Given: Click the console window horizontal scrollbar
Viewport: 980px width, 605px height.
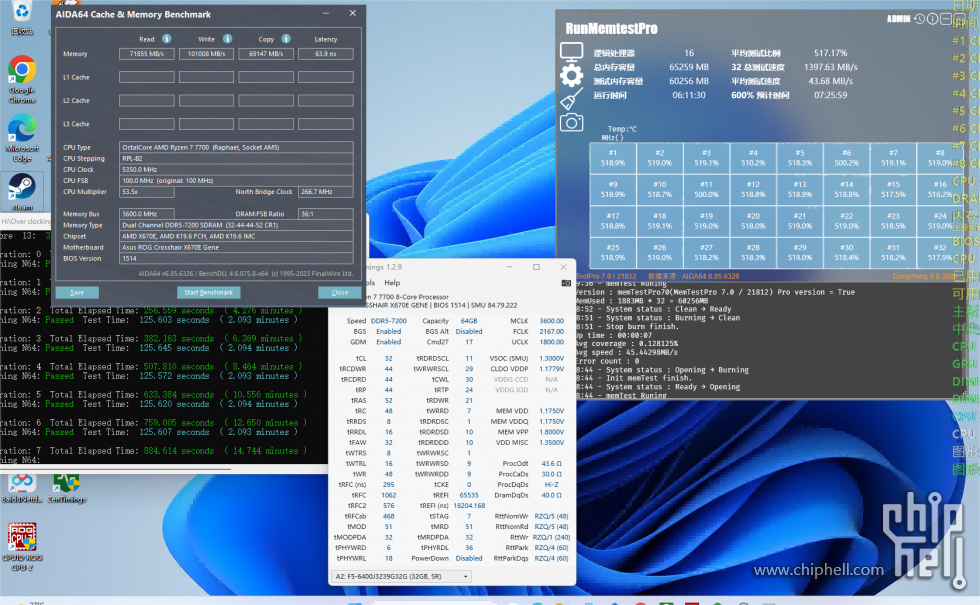Looking at the screenshot, I should coord(116,468).
